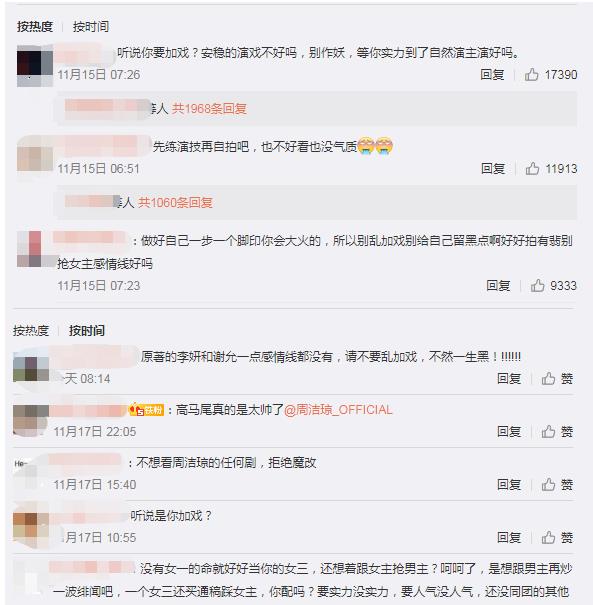Switch to 按热度 in lower comment section

pyautogui.click(x=31, y=331)
